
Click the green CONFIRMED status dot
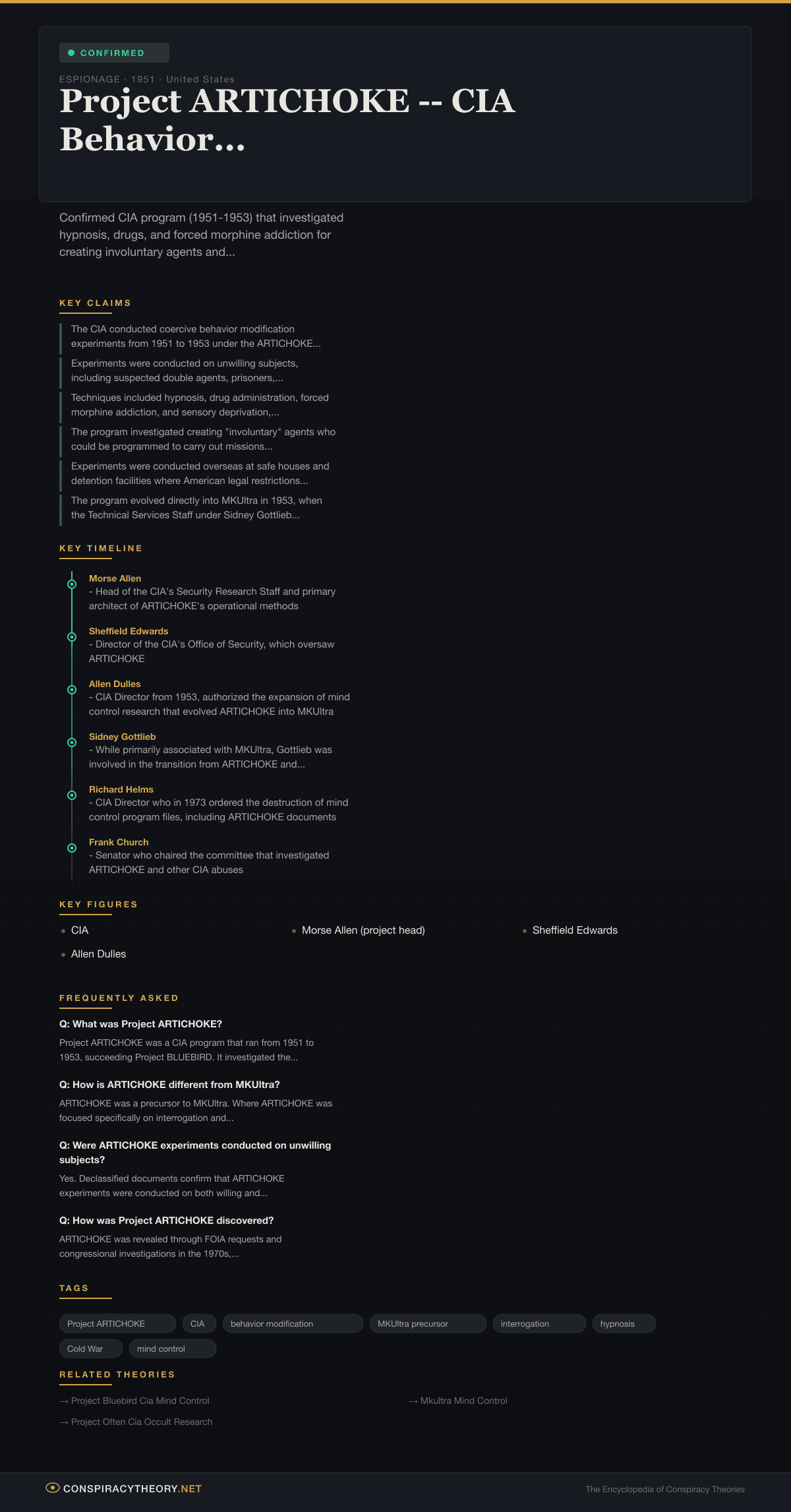click(x=71, y=53)
